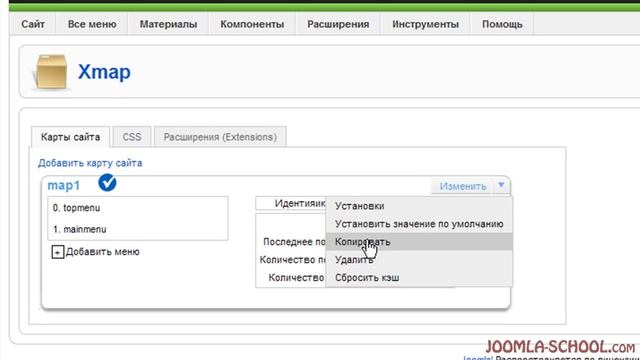Switch to the Расширения (Extensions) tab
Screen dimensions: 640x360
coord(220,137)
